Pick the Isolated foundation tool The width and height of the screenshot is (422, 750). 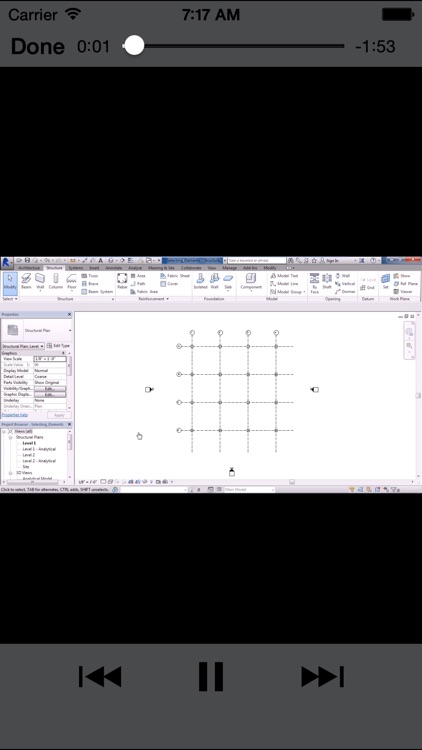click(200, 282)
